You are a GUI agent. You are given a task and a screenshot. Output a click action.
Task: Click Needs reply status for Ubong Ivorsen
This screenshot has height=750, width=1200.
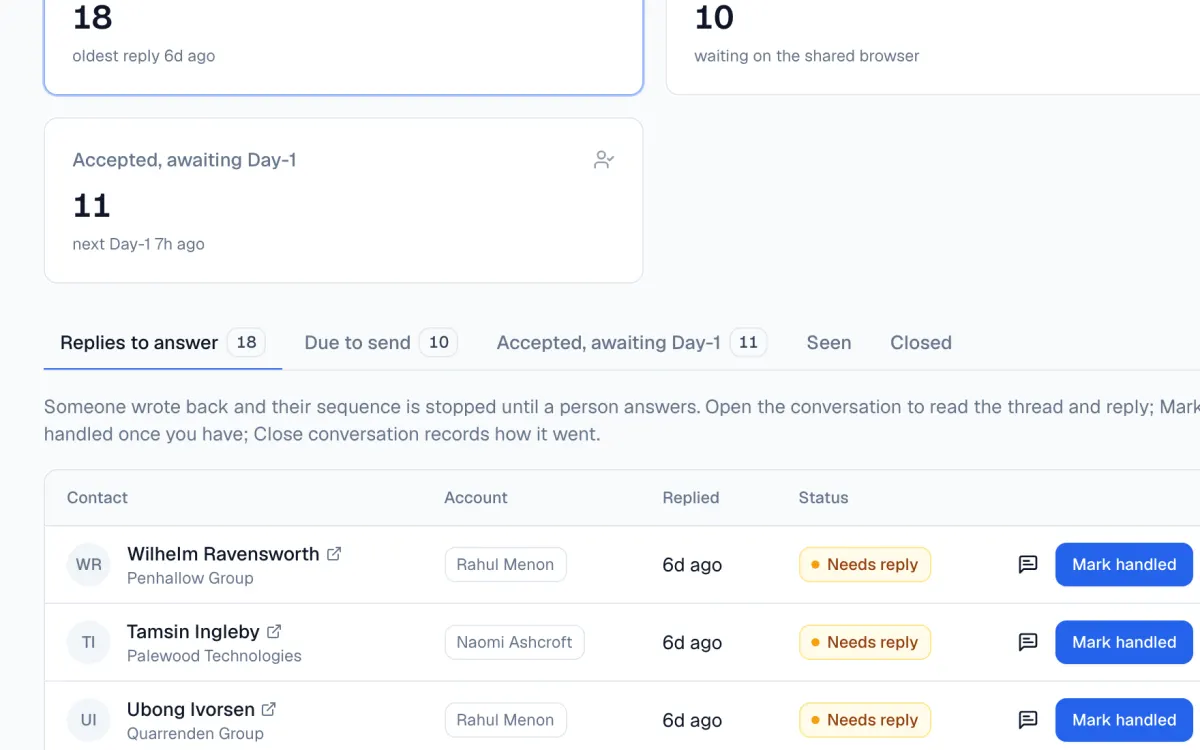865,720
